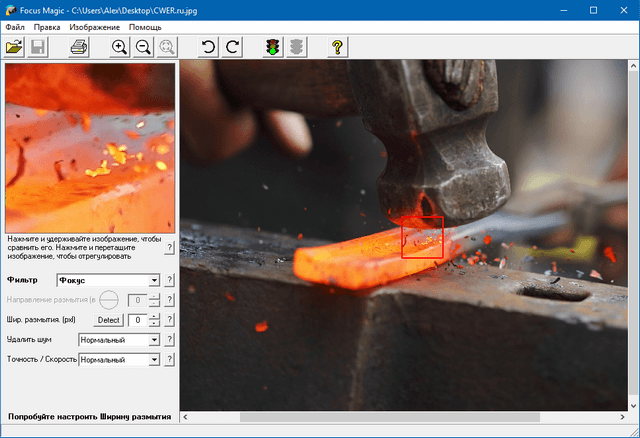Open help with the yellow question mark icon
The width and height of the screenshot is (640, 438).
pyautogui.click(x=337, y=47)
